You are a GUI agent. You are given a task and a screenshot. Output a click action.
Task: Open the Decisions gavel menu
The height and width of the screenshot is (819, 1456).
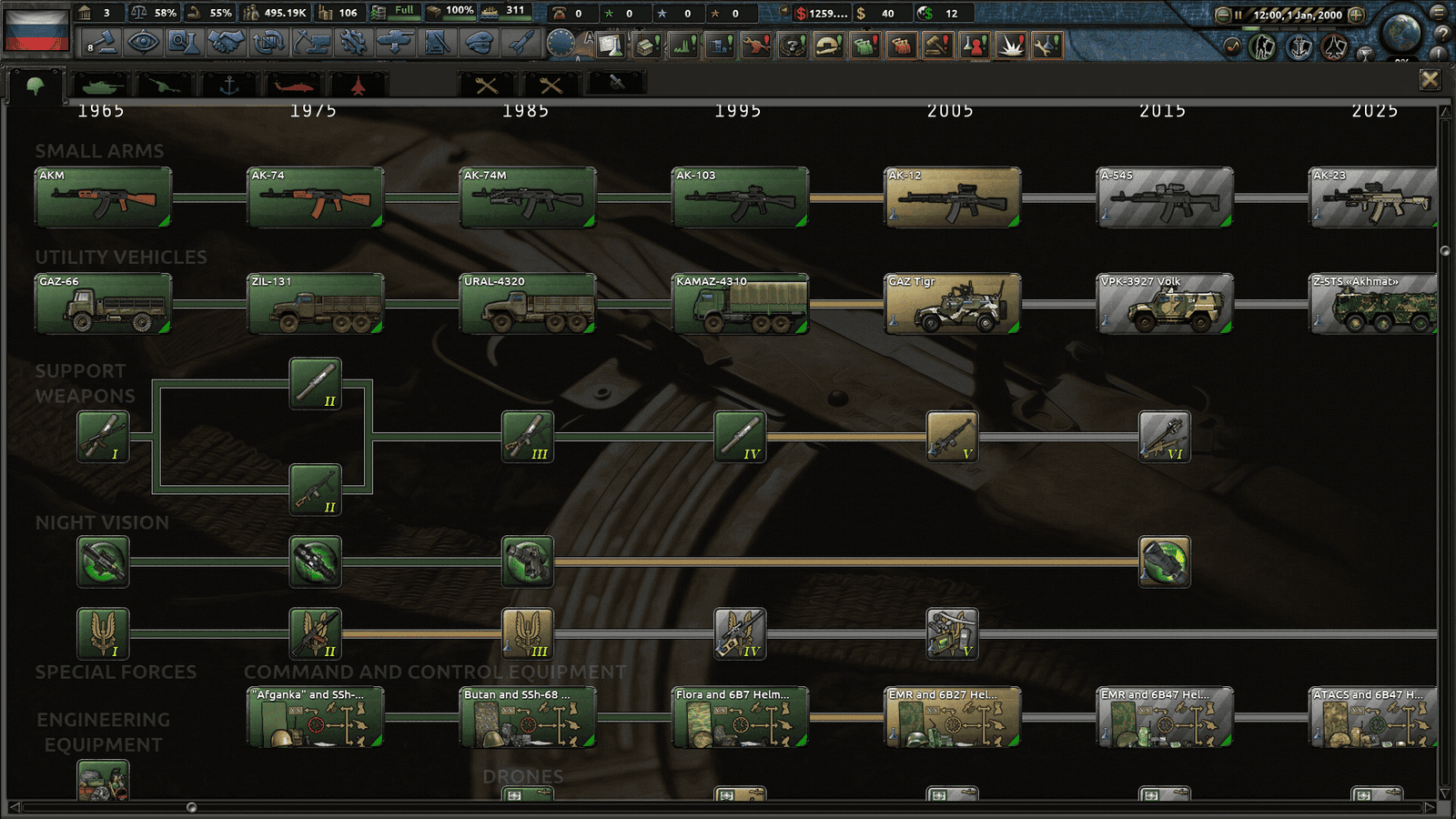pyautogui.click(x=101, y=42)
